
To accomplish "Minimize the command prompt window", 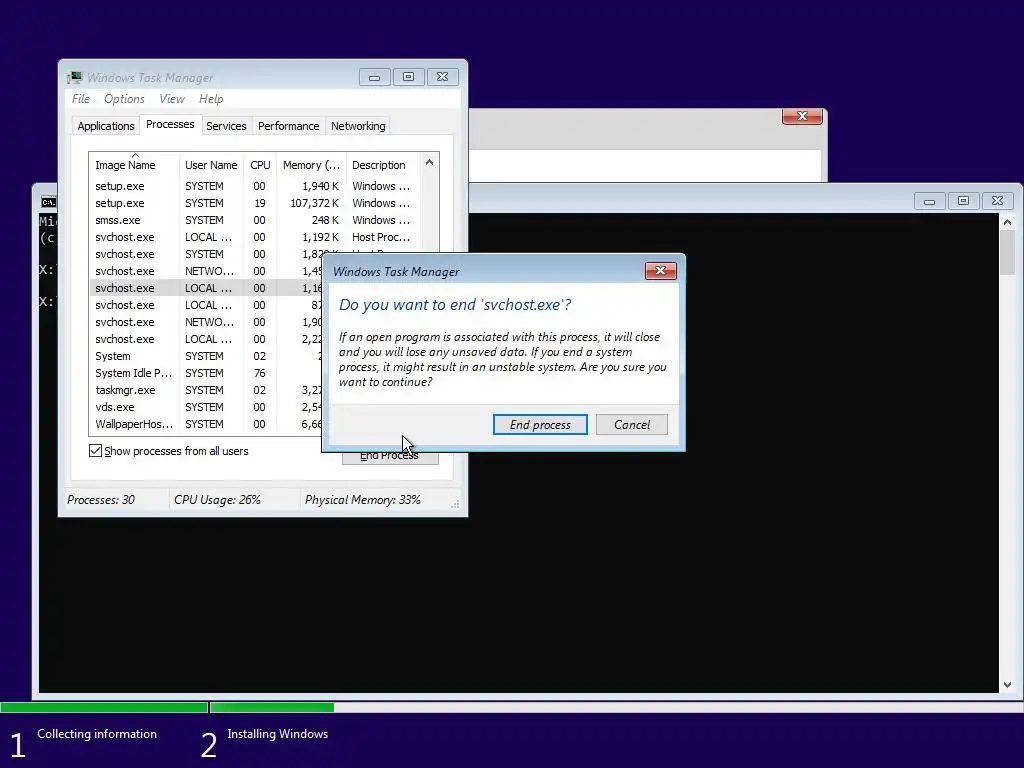I will pyautogui.click(x=929, y=201).
